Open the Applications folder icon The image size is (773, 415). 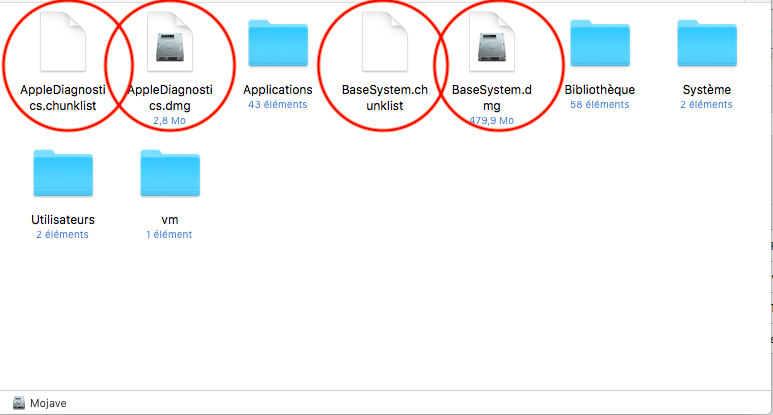click(278, 43)
